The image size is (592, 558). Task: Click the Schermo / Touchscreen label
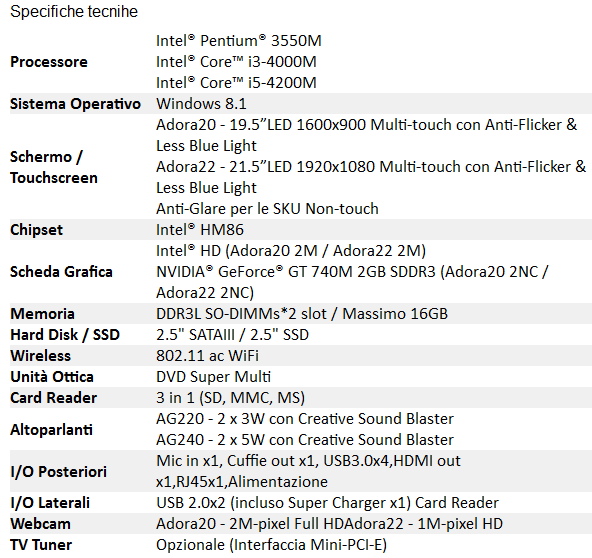pos(54,167)
